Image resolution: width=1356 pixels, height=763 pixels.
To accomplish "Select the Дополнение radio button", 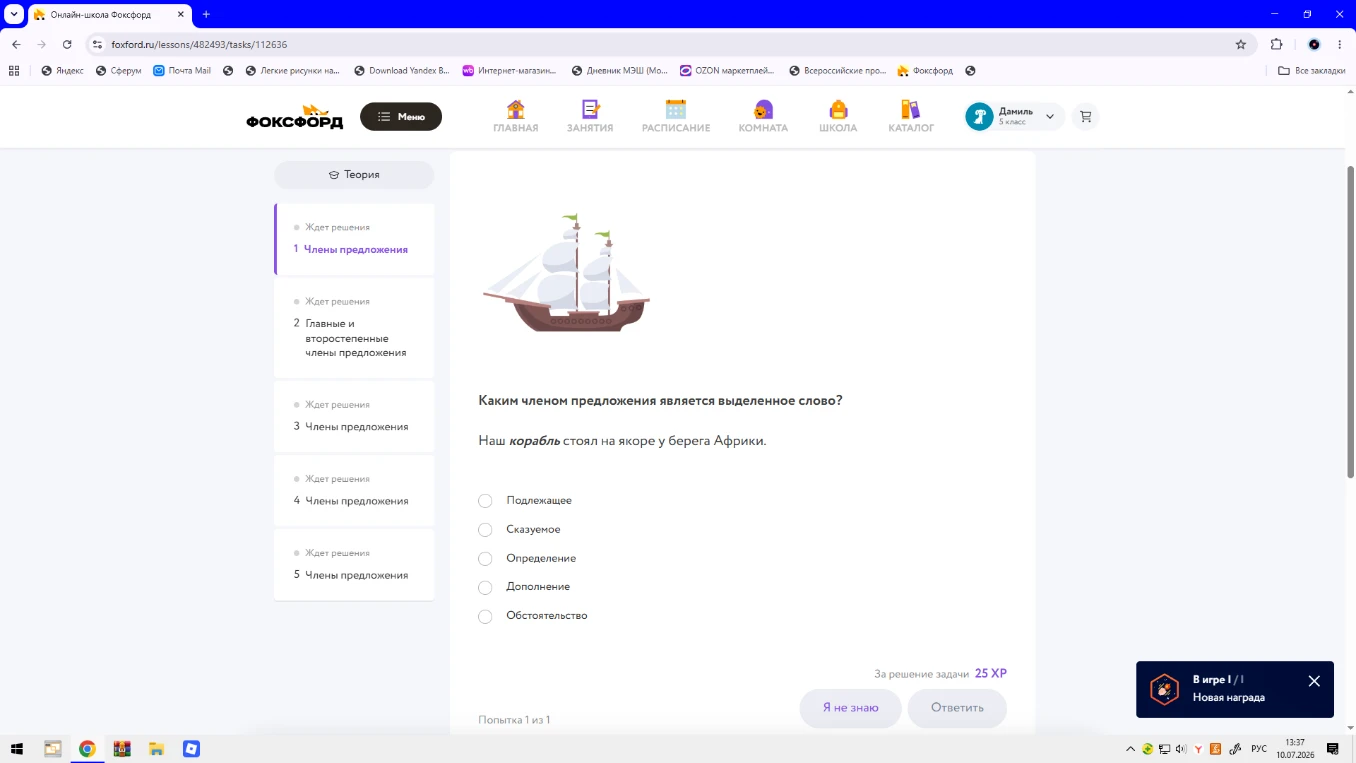I will click(x=485, y=588).
